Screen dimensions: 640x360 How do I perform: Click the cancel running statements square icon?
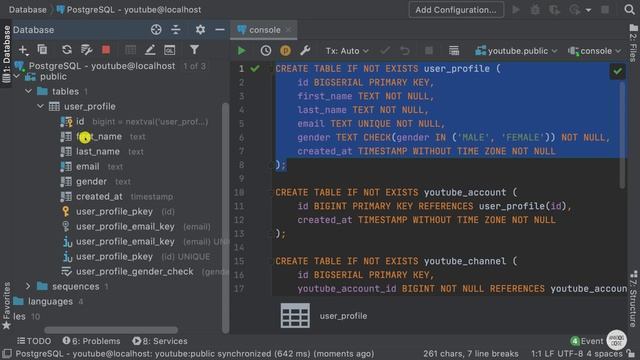pyautogui.click(x=429, y=51)
